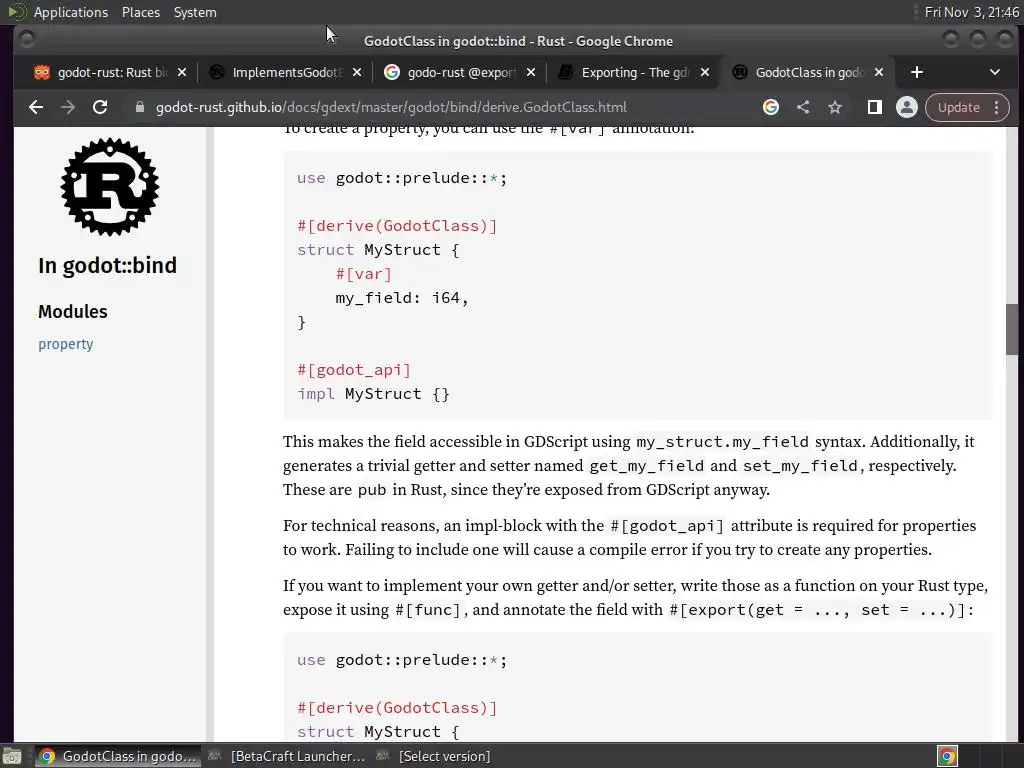
Task: Switch to GodotClass Chrome taskbar entry
Action: click(x=118, y=756)
